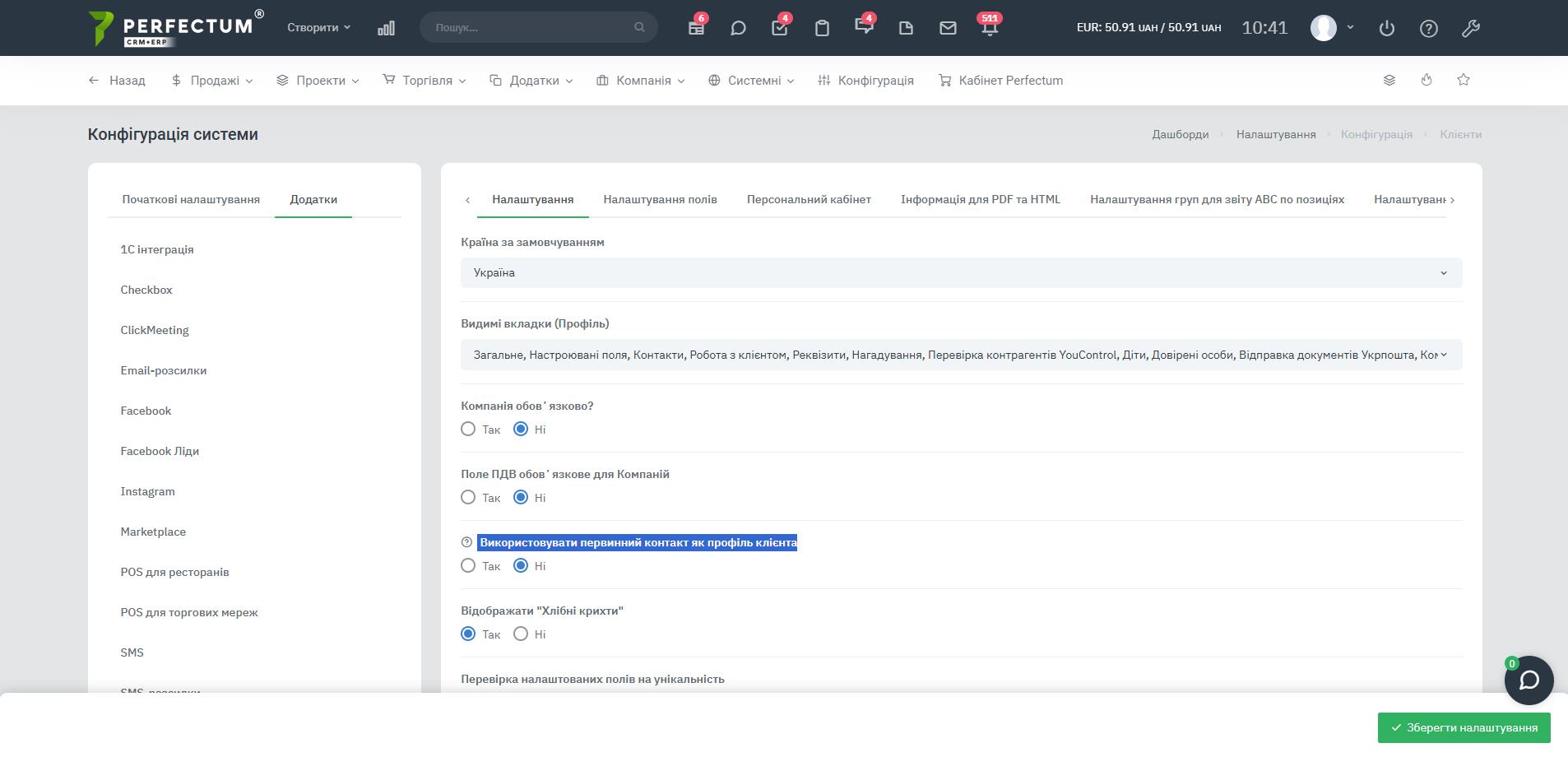
Task: Click the wrench settings icon
Action: tap(1470, 28)
